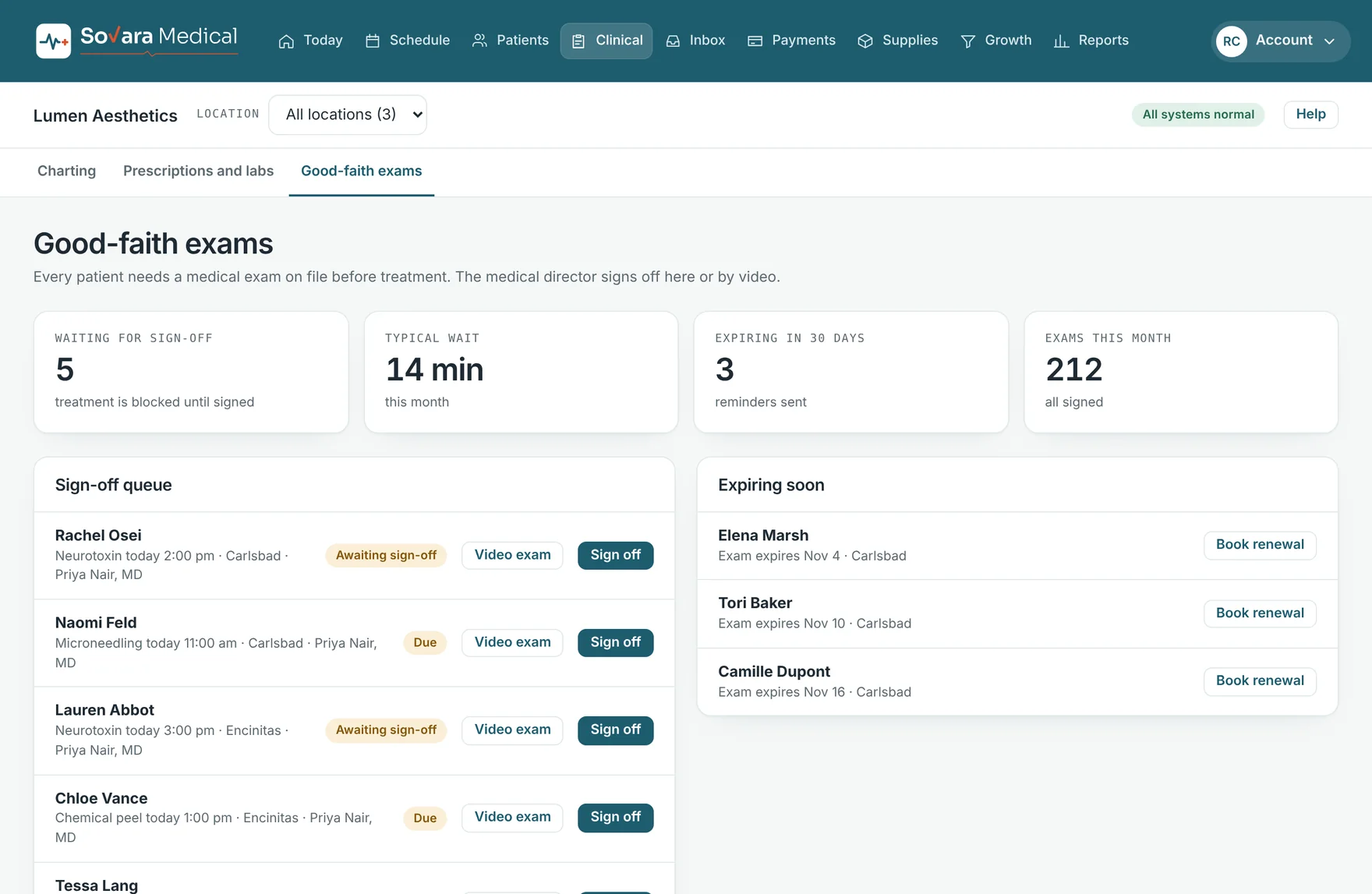The height and width of the screenshot is (894, 1372).
Task: Sign off Lauren Abbot's exam
Action: point(616,730)
